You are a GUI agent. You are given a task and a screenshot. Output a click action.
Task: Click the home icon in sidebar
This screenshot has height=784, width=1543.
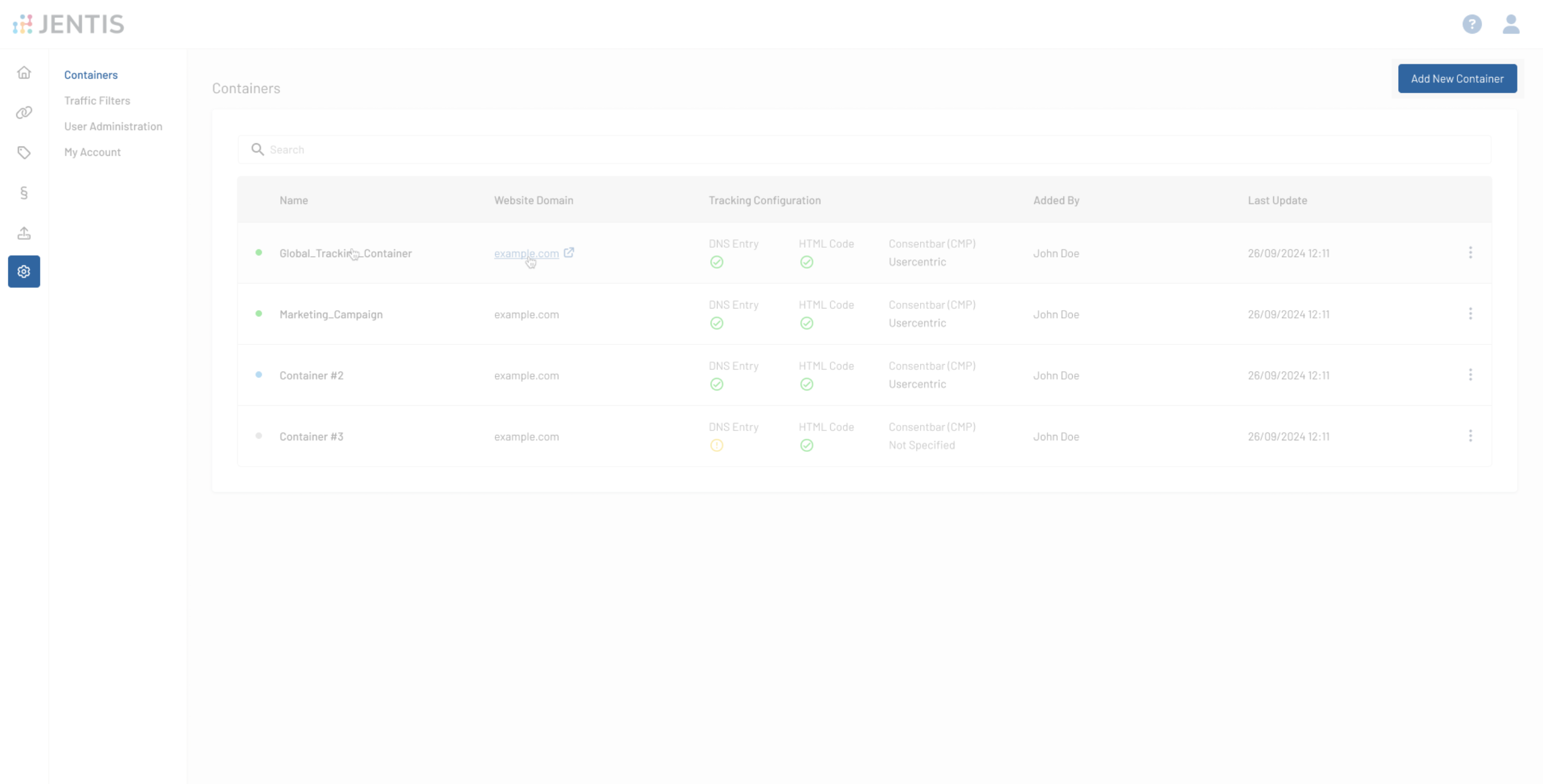click(24, 72)
